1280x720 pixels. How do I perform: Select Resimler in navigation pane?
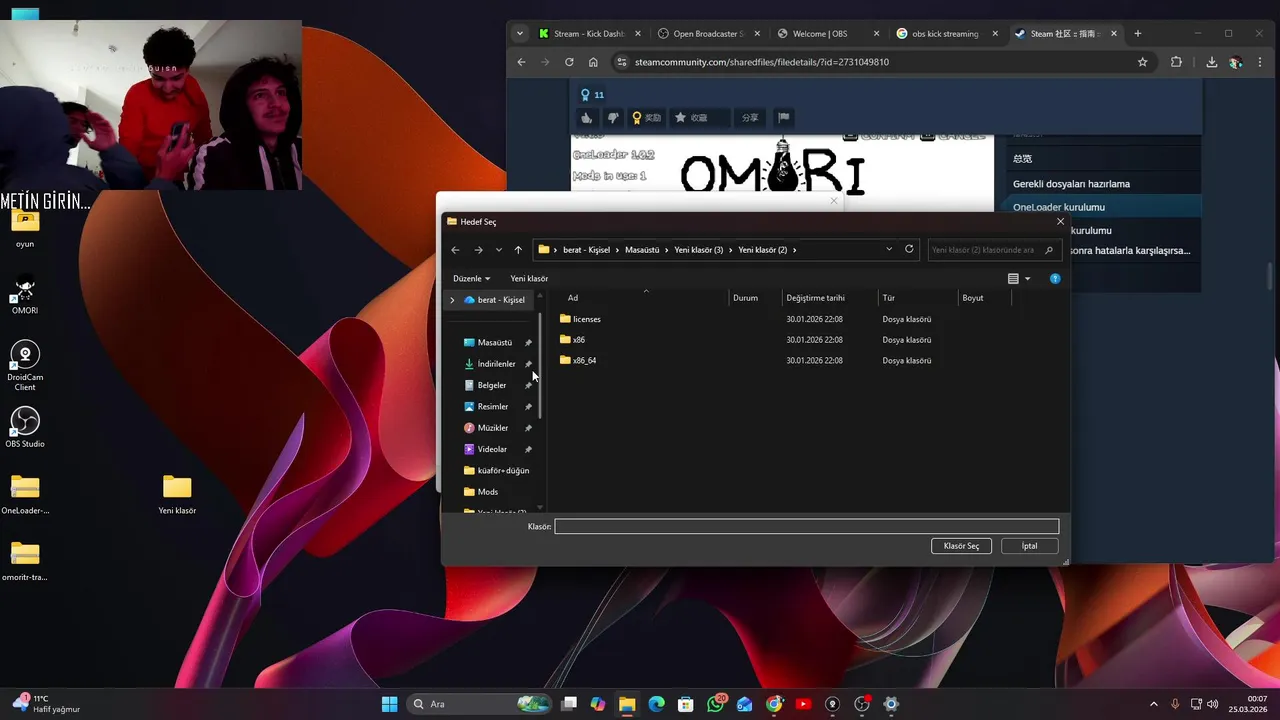click(x=492, y=407)
